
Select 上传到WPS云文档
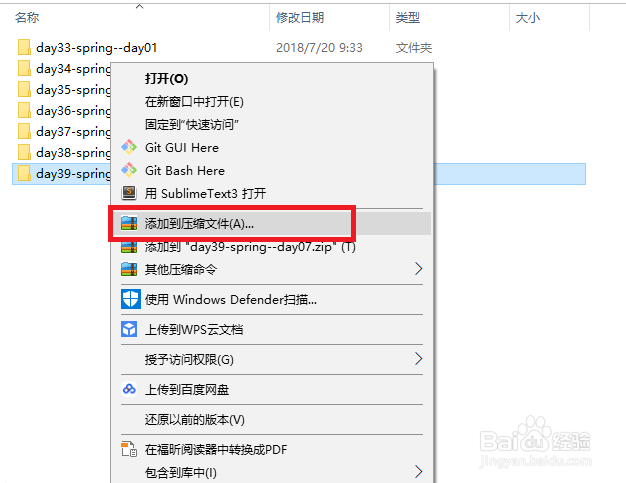pos(194,329)
